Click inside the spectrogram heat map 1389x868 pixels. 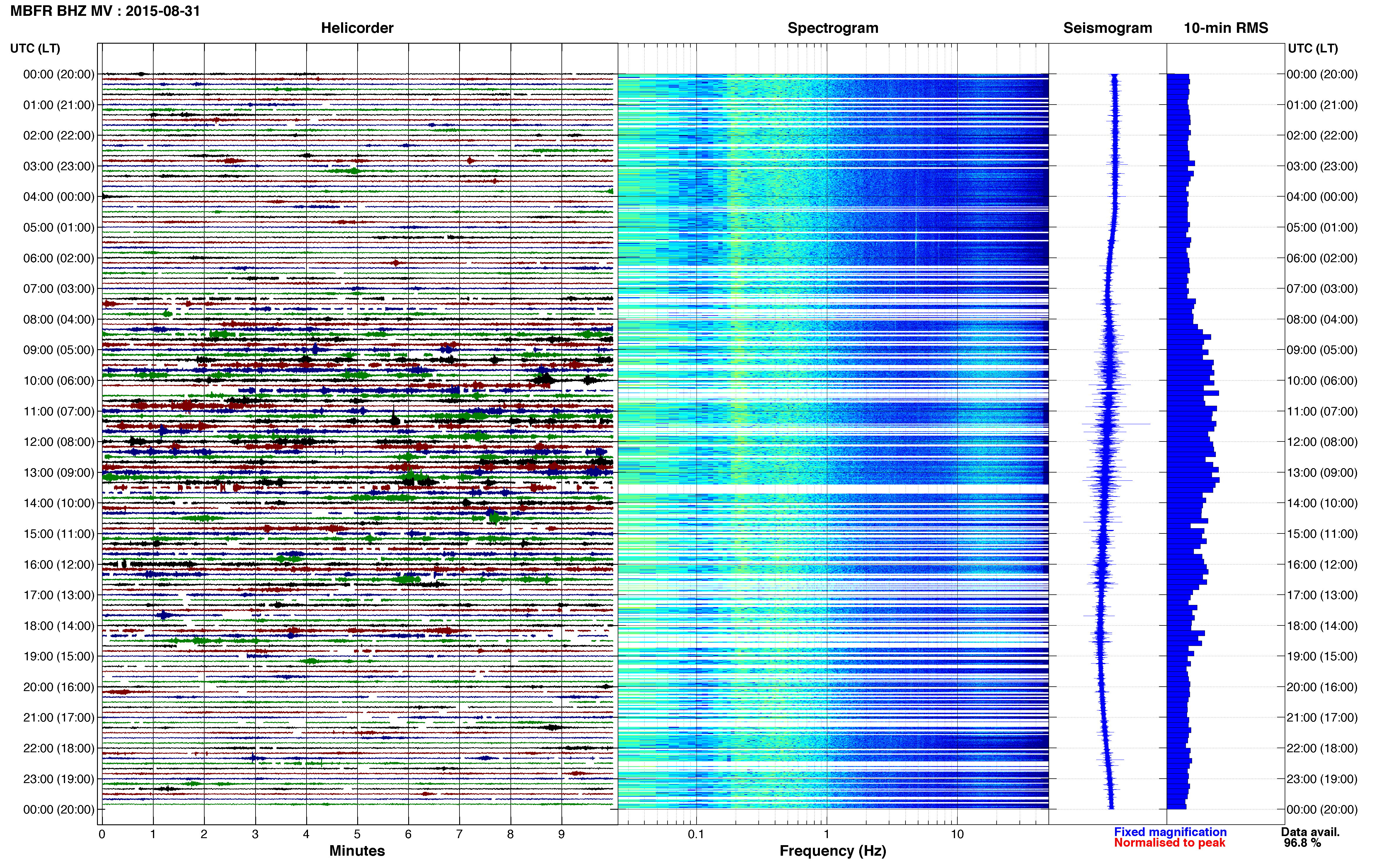click(833, 441)
